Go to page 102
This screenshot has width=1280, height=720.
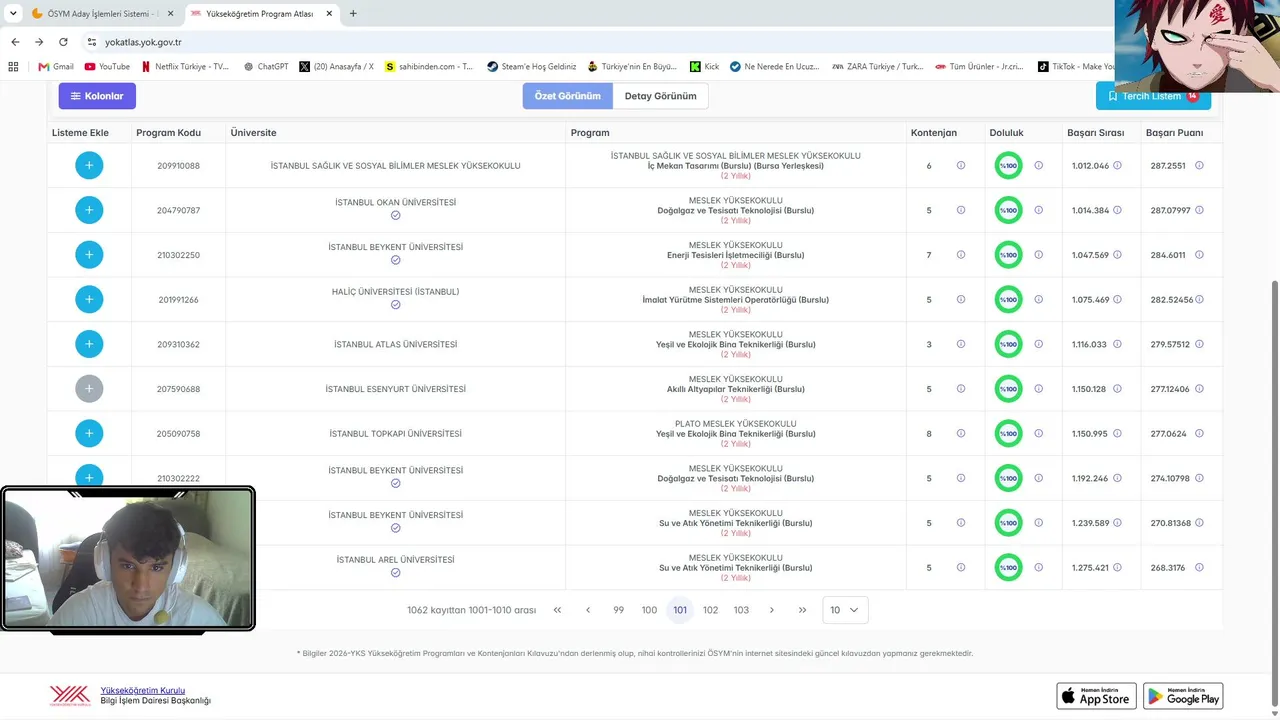point(710,610)
